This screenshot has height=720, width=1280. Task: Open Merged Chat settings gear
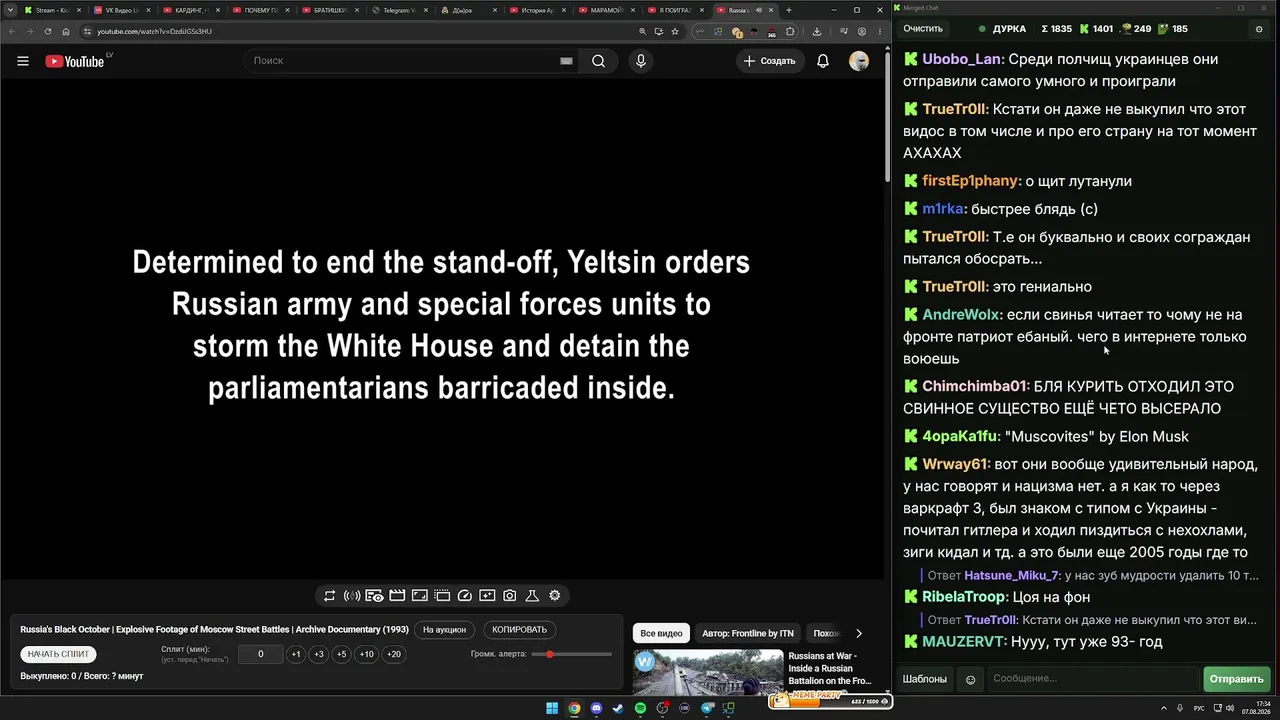click(x=1259, y=29)
